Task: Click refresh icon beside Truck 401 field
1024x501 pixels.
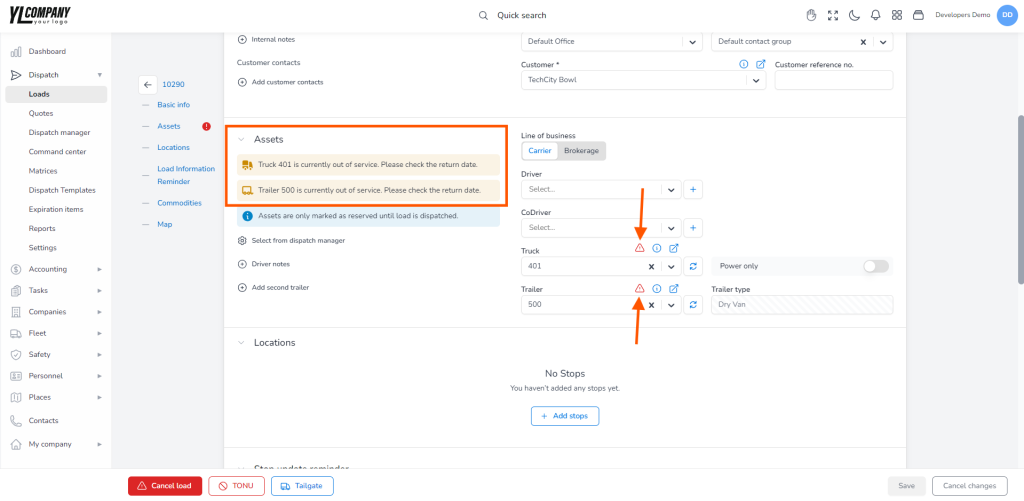Action: tap(693, 267)
